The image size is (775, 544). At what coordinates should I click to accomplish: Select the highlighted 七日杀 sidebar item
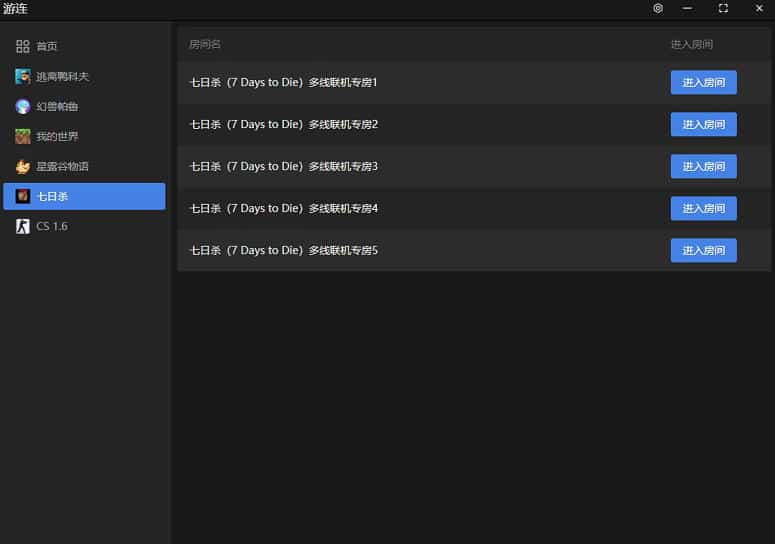click(85, 196)
